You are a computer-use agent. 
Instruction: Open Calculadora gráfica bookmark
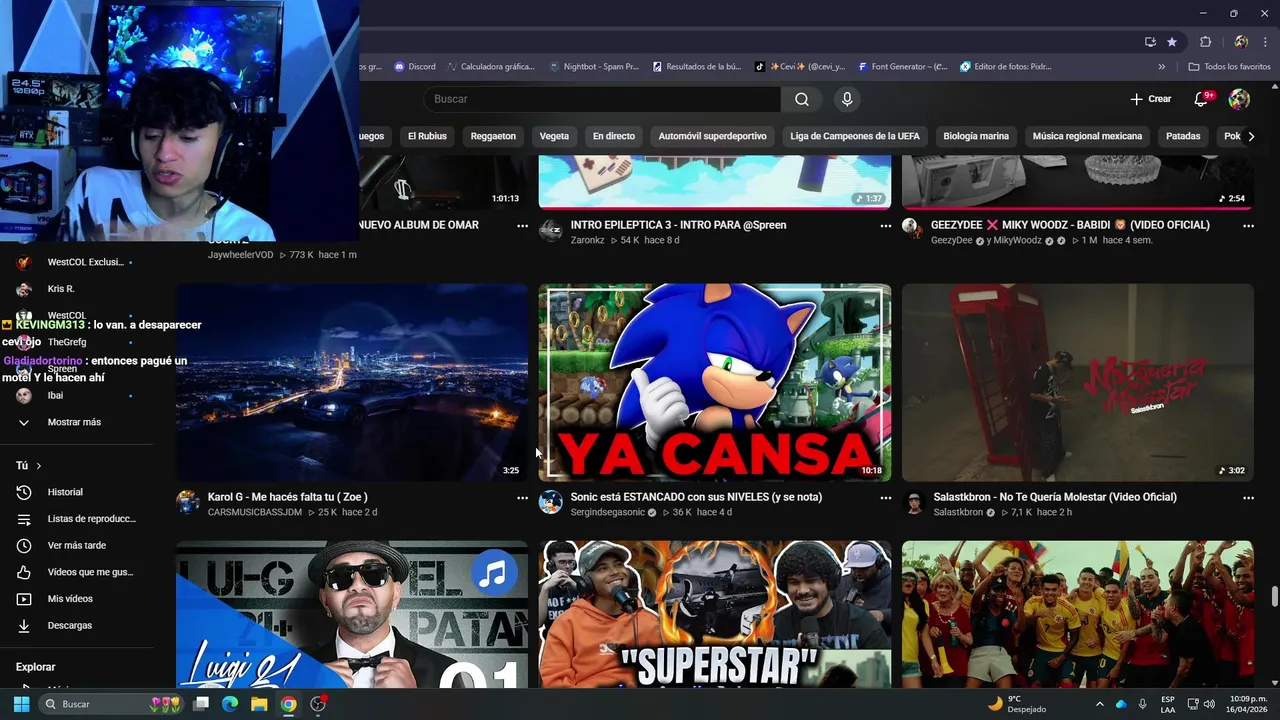pos(490,67)
